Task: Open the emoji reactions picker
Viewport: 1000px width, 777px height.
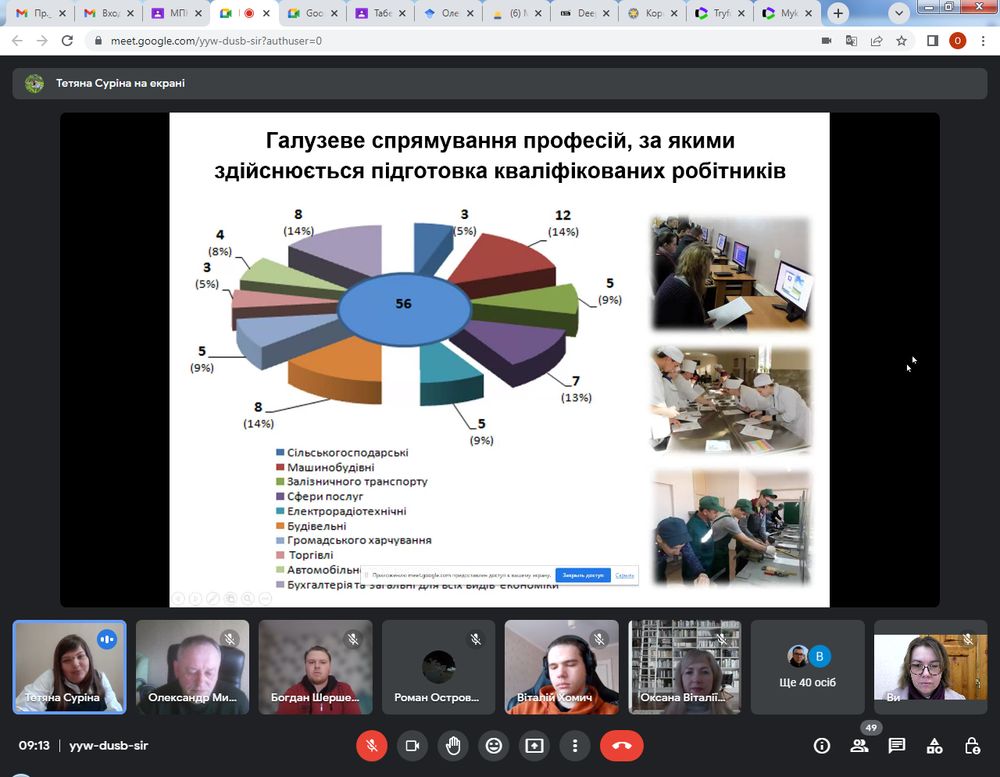Action: (493, 746)
